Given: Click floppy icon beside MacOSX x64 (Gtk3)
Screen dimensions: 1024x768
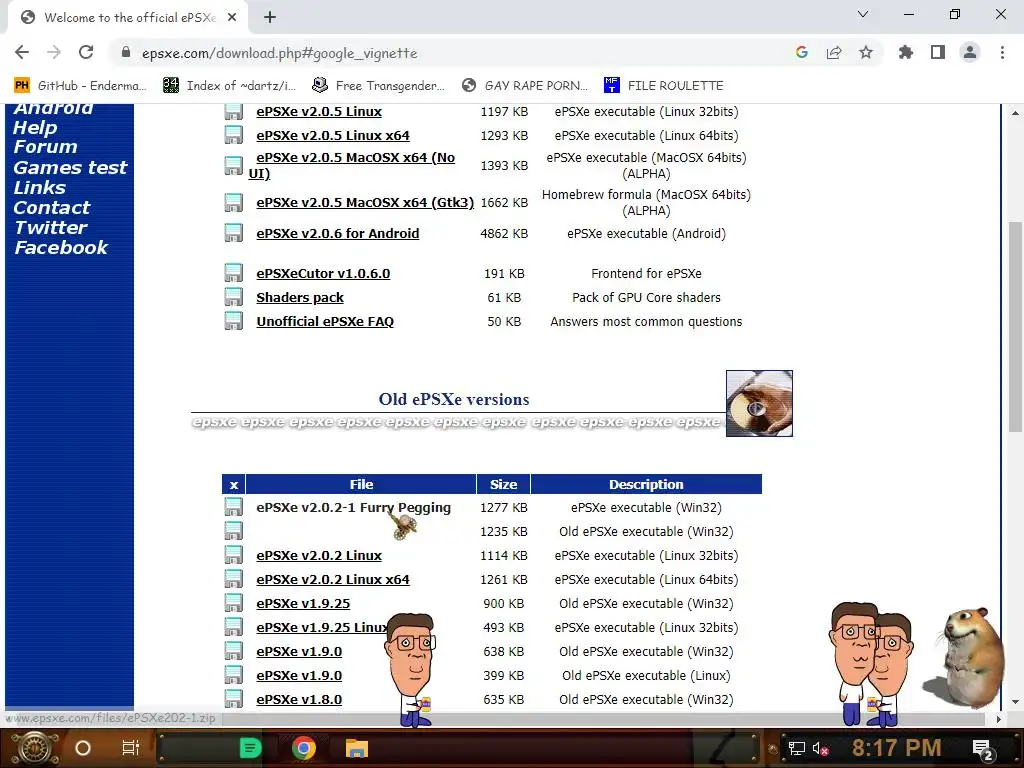Looking at the screenshot, I should pos(234,202).
